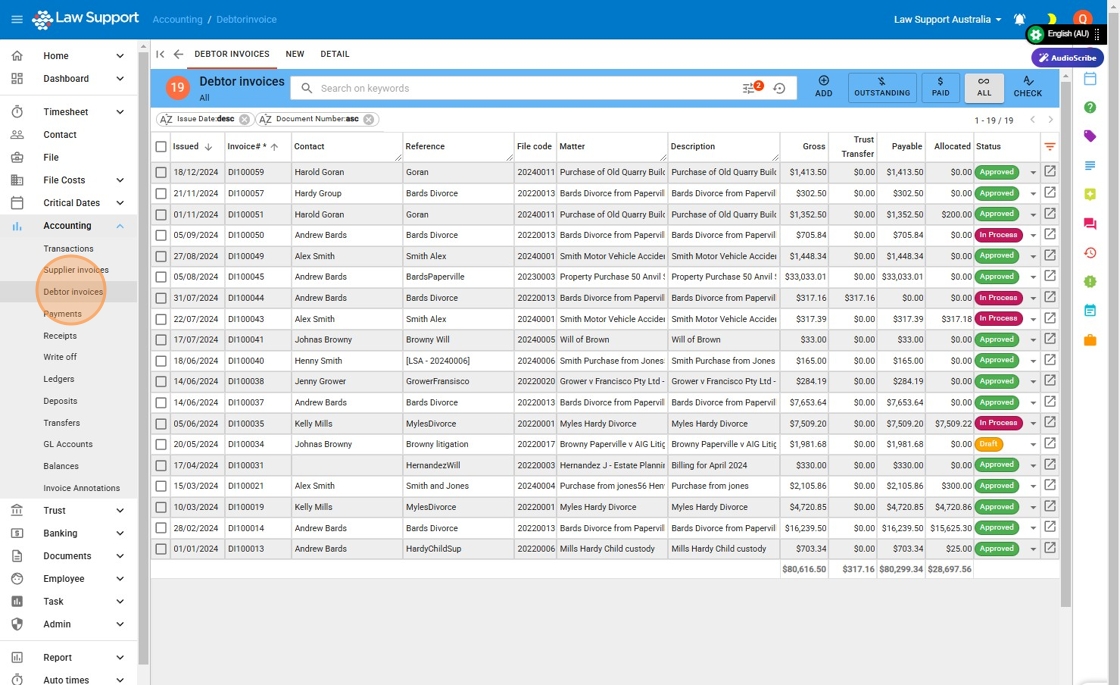
Task: Go back using the left arrow icon
Action: (x=178, y=54)
